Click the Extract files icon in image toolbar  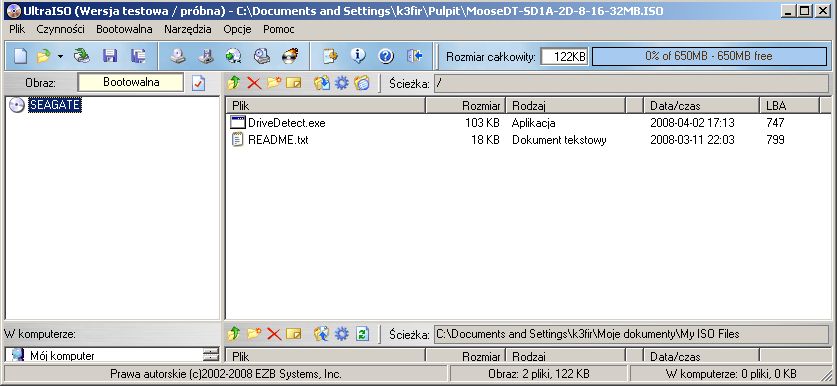(321, 83)
